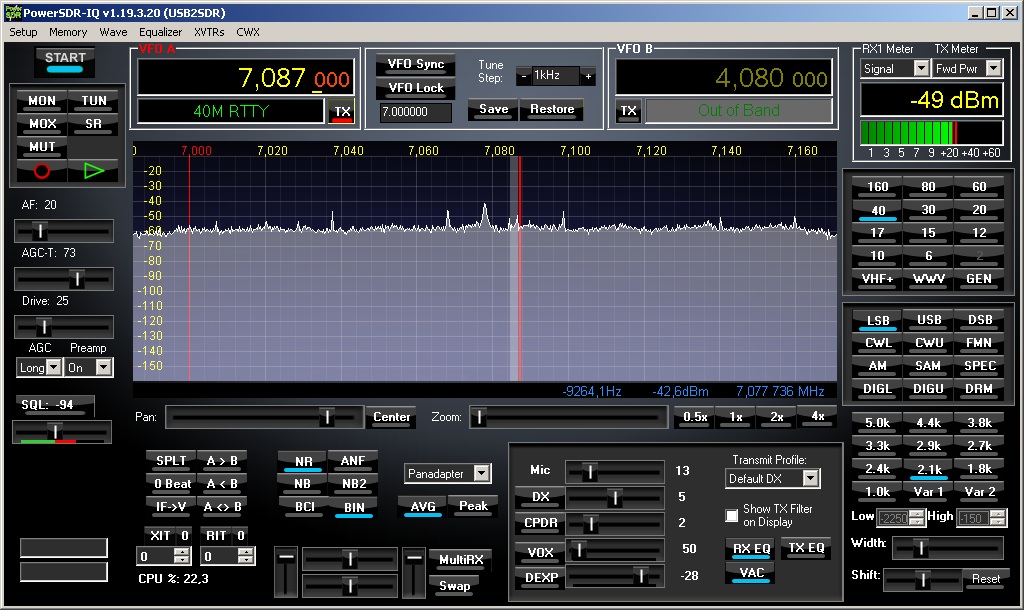Open the Wave menu
This screenshot has width=1024, height=610.
113,32
